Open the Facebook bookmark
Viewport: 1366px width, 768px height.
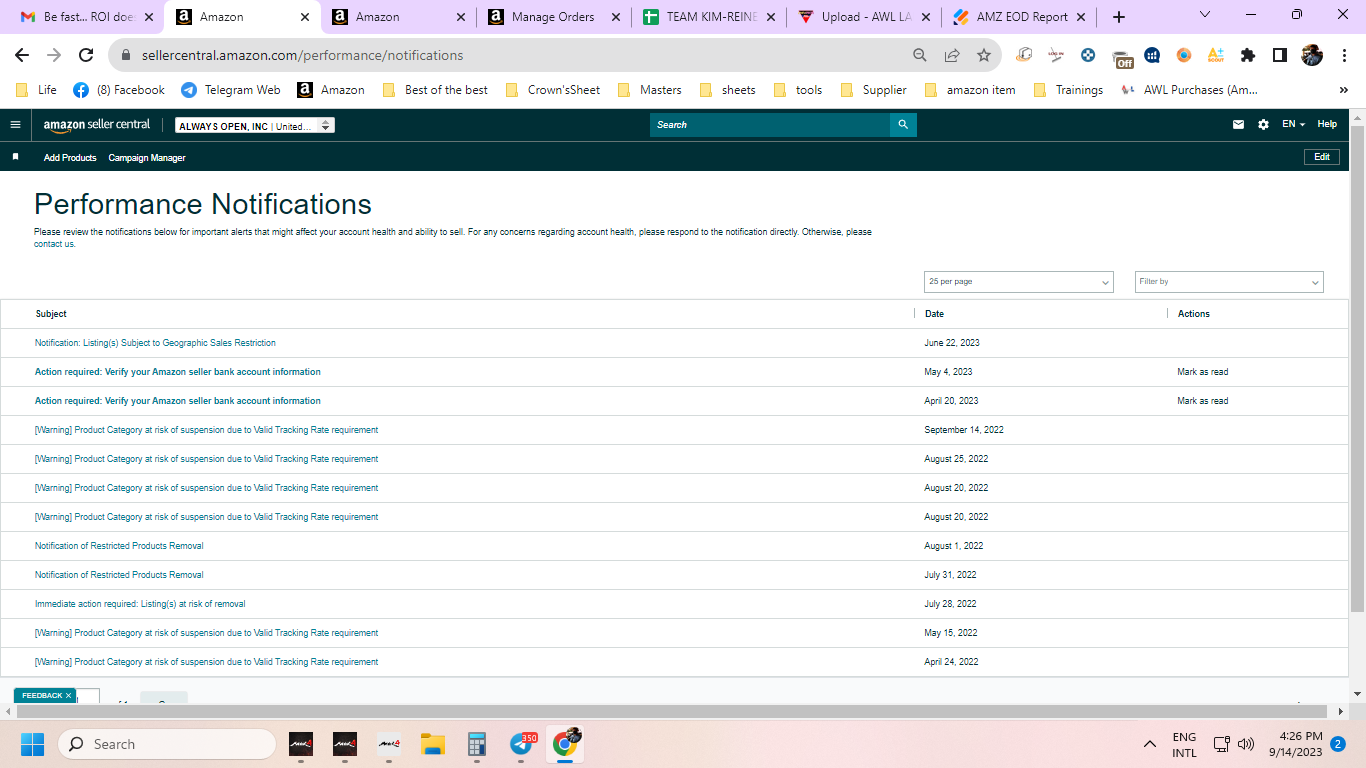119,90
